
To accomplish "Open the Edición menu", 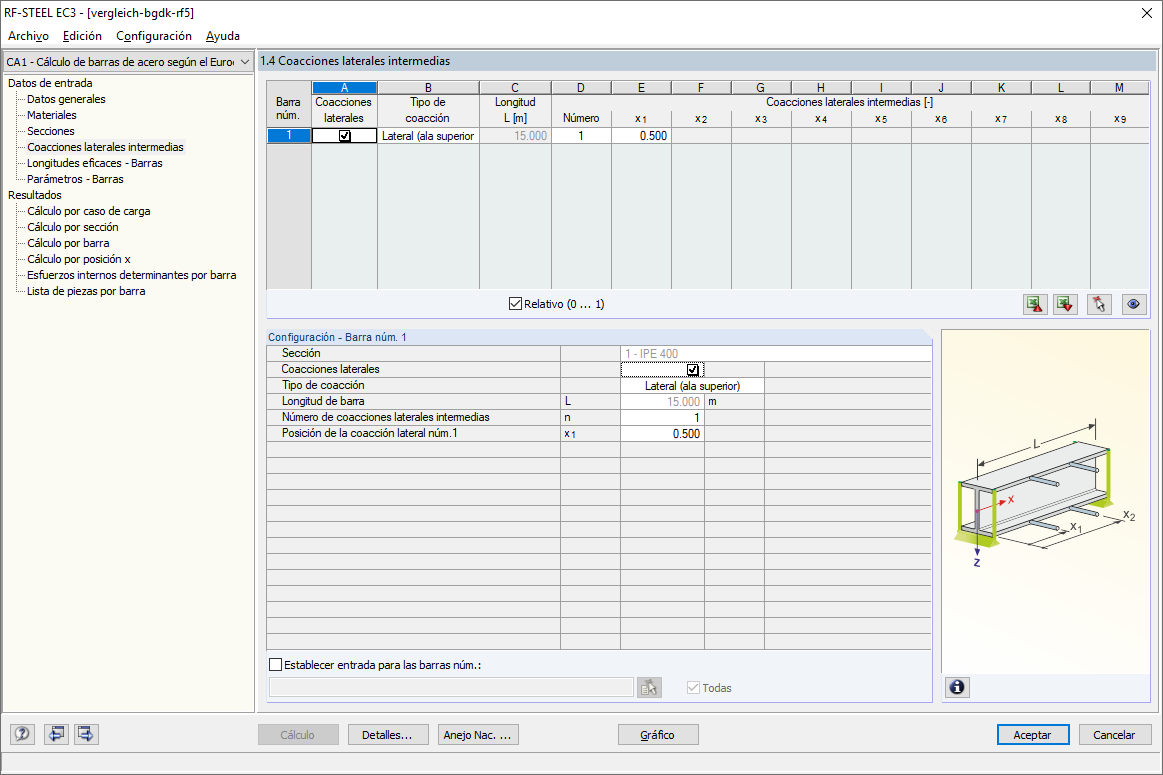I will click(x=82, y=36).
